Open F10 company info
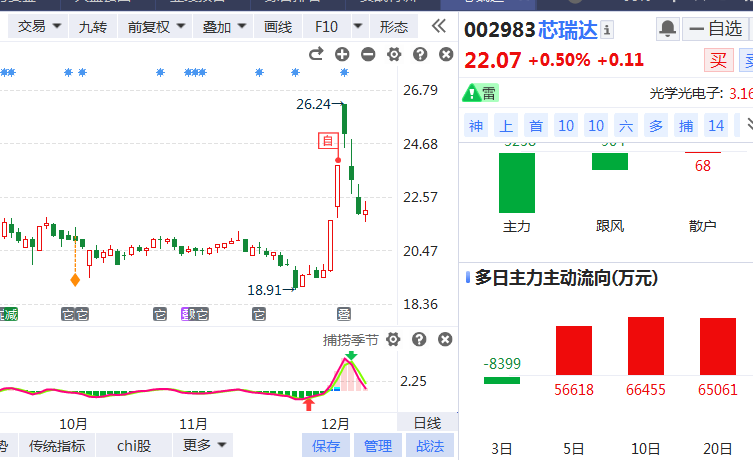The image size is (753, 460). point(327,26)
